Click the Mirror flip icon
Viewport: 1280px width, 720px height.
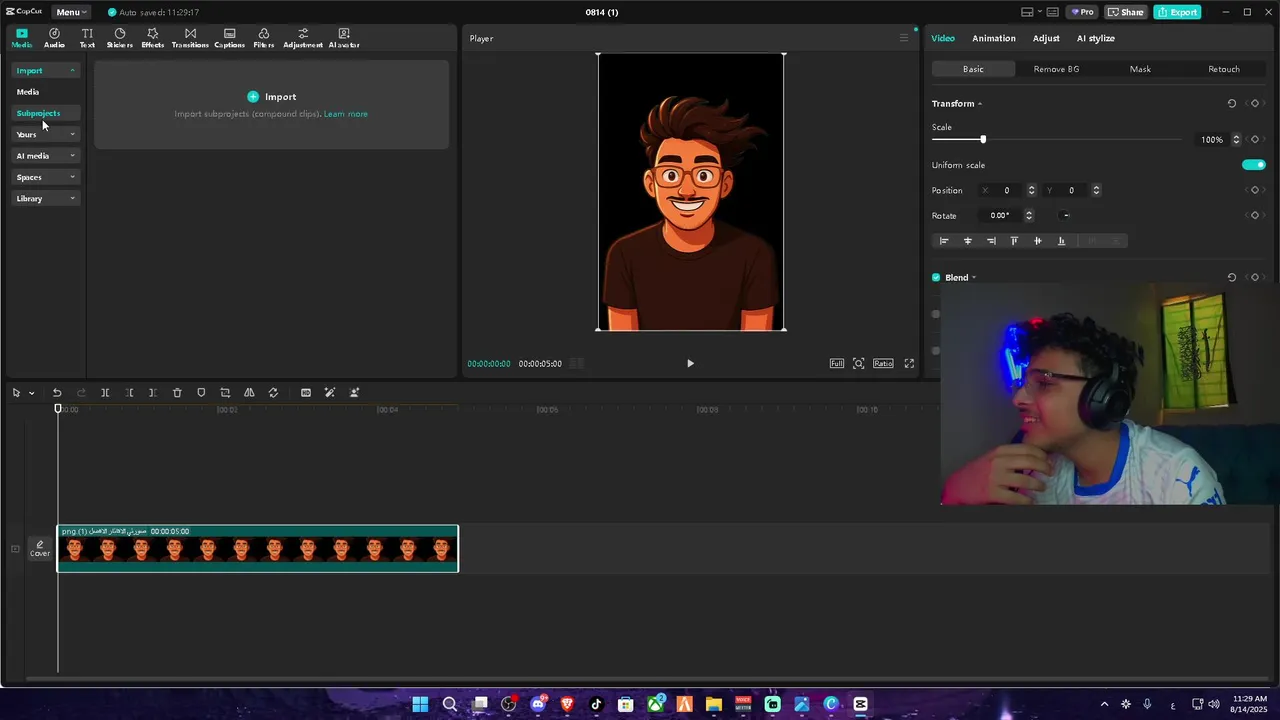pyautogui.click(x=249, y=393)
